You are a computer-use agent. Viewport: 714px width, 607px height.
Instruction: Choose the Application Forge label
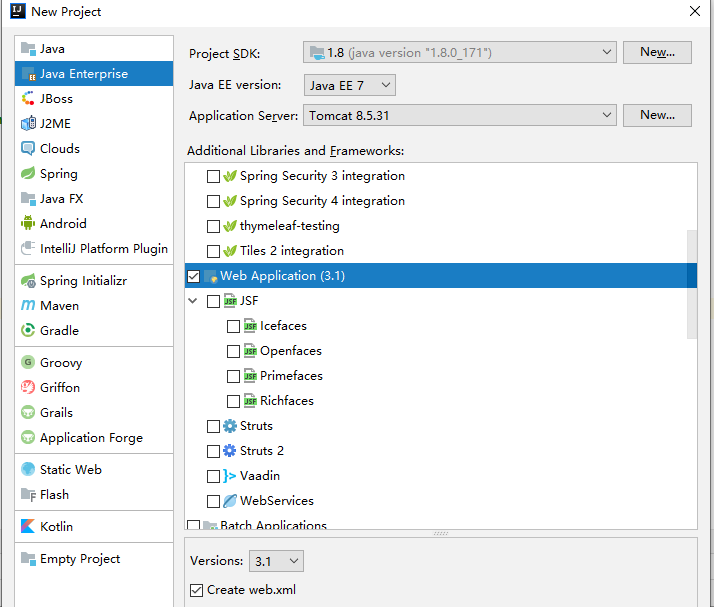point(91,438)
